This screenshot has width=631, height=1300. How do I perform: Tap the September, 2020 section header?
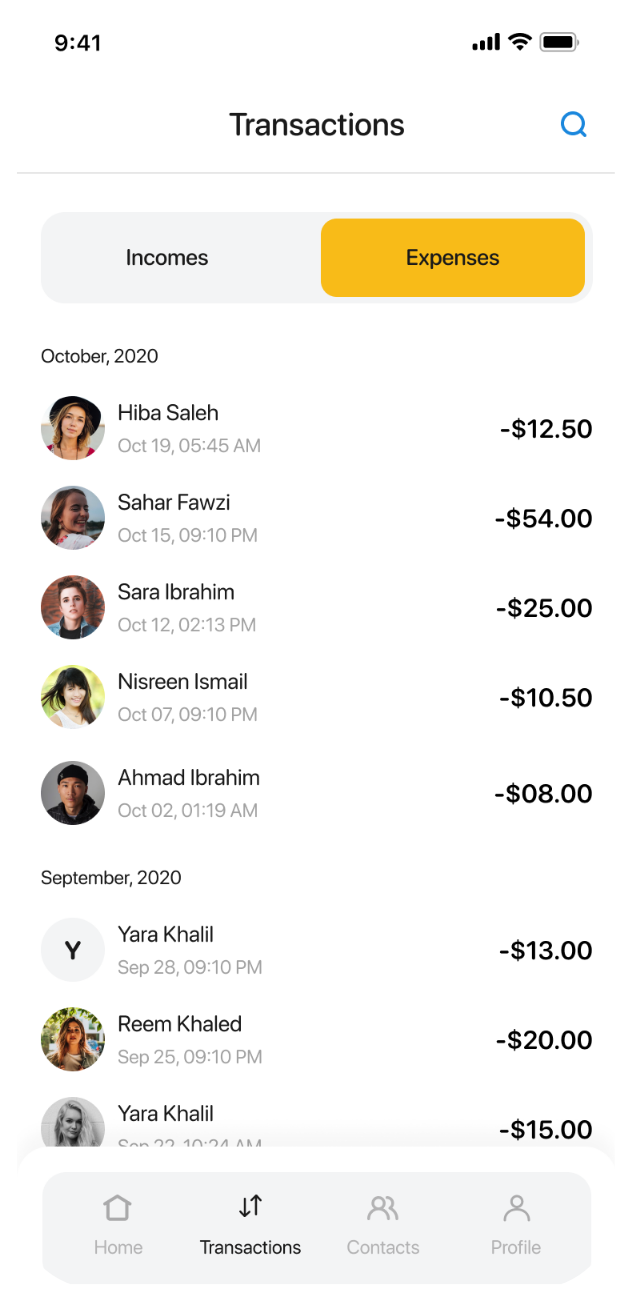tap(111, 878)
